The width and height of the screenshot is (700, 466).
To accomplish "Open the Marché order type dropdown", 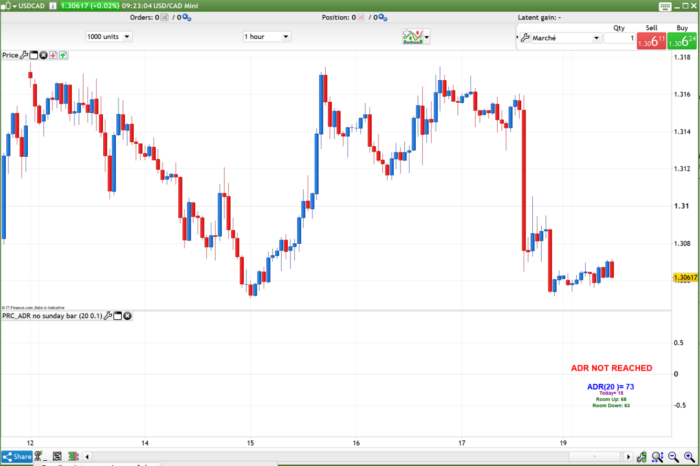I will click(x=566, y=38).
